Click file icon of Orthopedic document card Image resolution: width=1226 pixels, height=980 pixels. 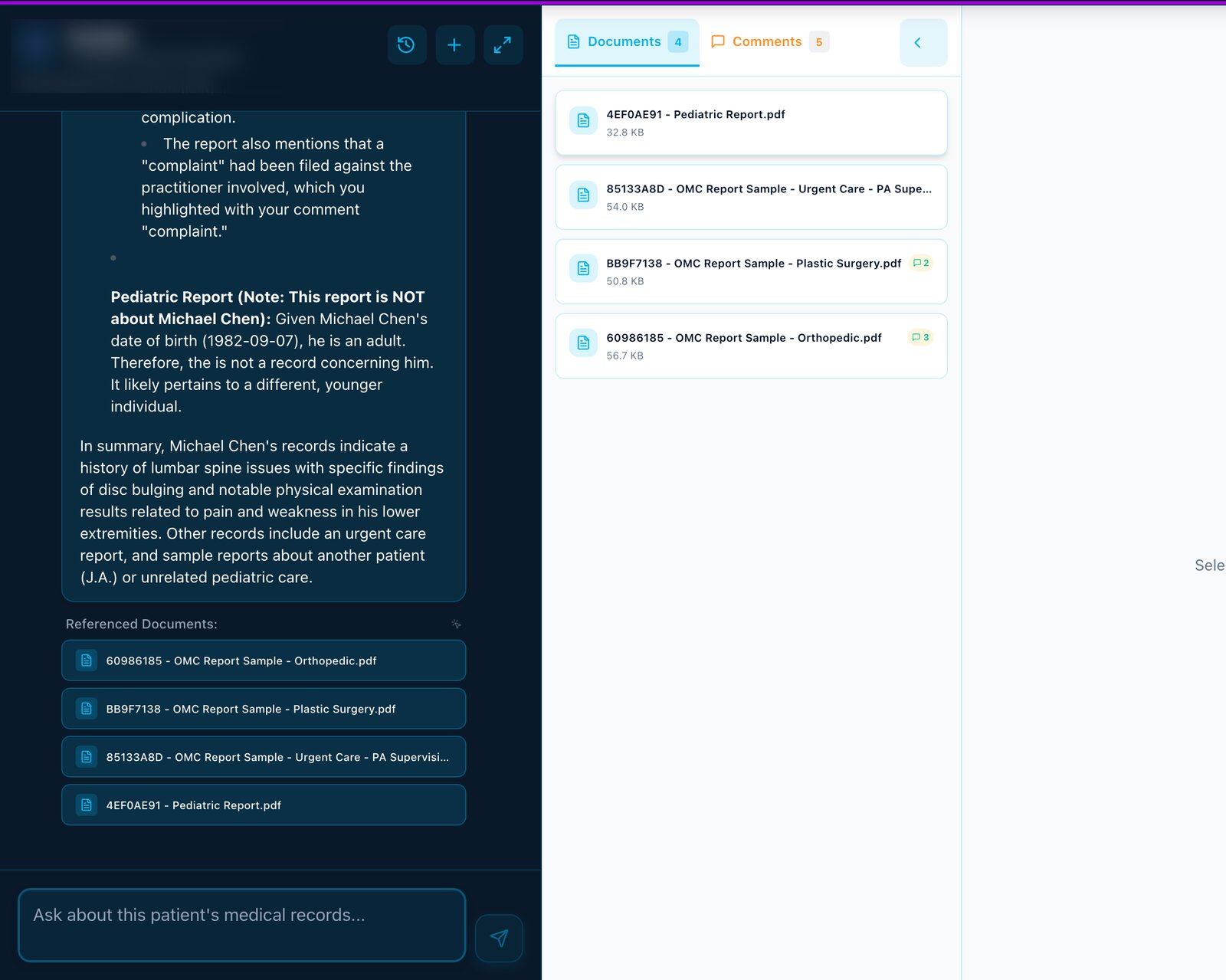(x=583, y=343)
